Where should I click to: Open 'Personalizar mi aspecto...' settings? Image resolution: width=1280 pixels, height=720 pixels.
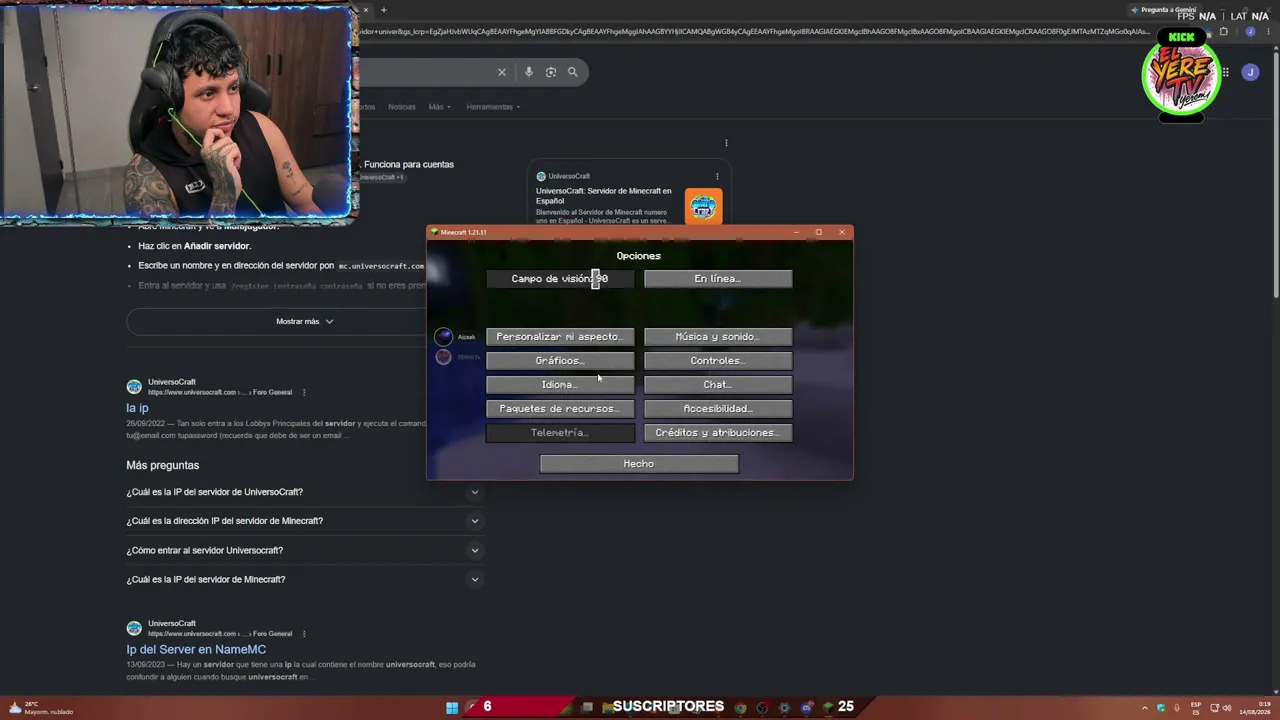tap(560, 337)
